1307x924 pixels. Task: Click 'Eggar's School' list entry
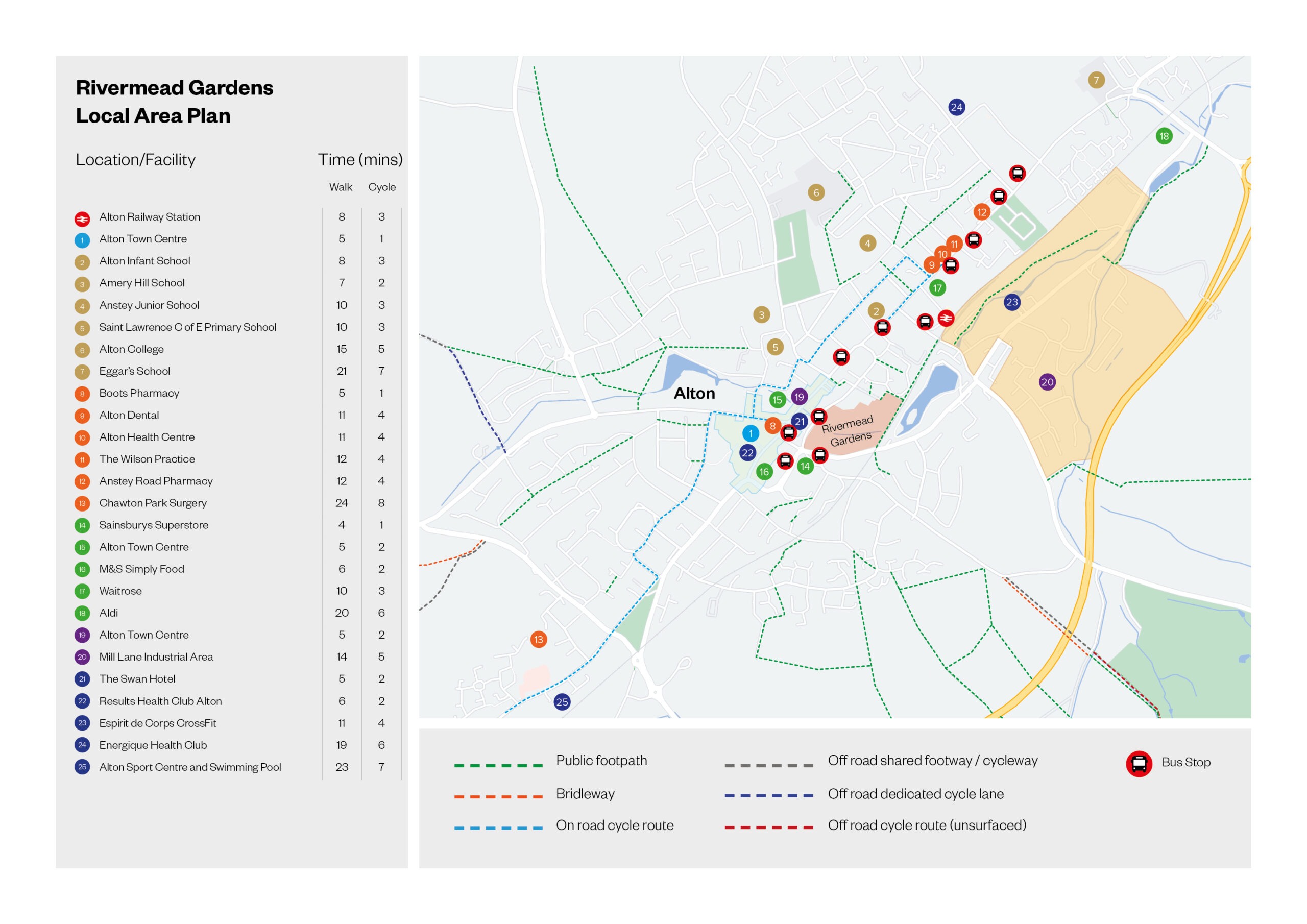pos(134,371)
